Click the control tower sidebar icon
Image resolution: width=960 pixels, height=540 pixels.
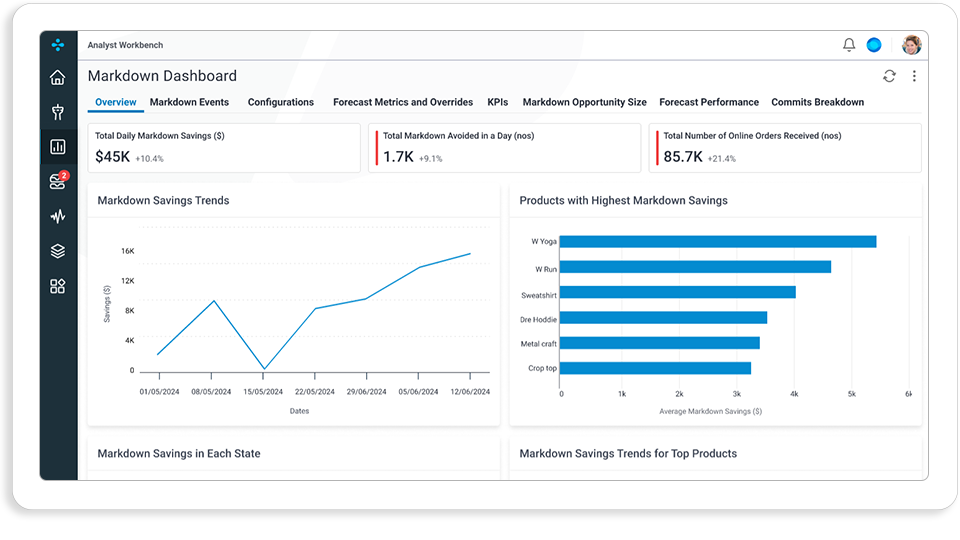point(58,112)
